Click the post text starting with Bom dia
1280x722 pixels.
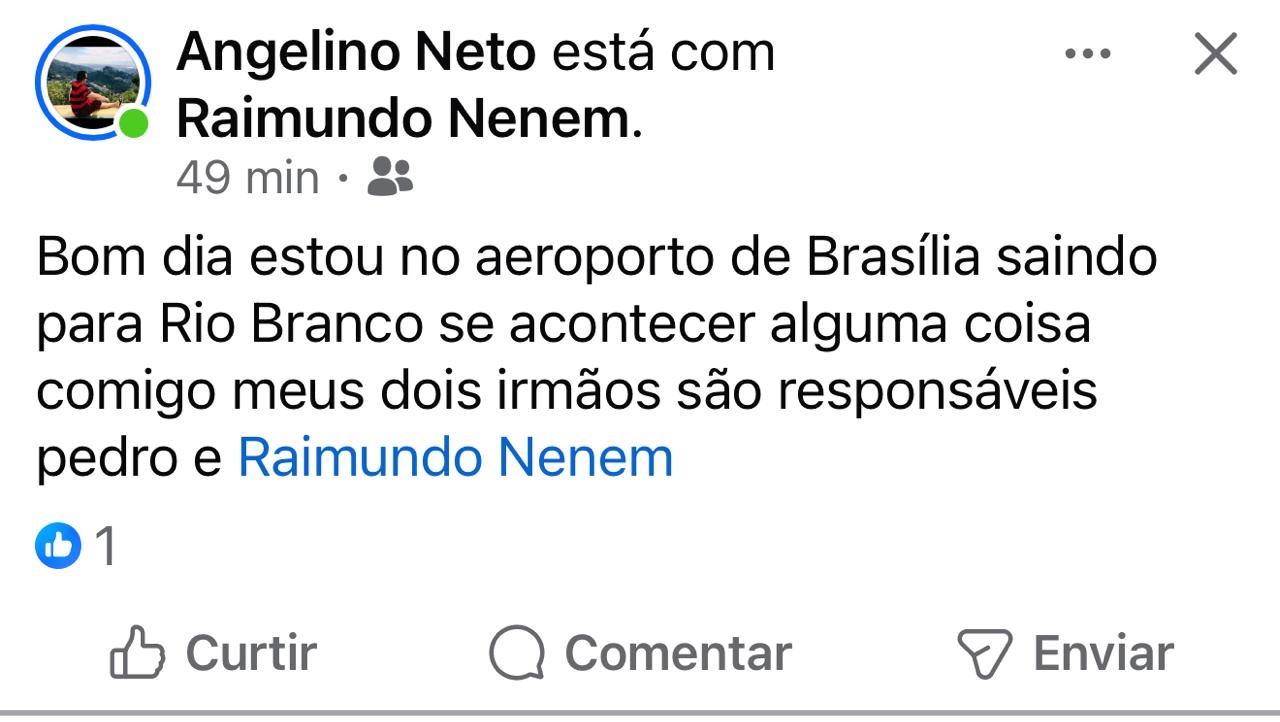(596, 257)
